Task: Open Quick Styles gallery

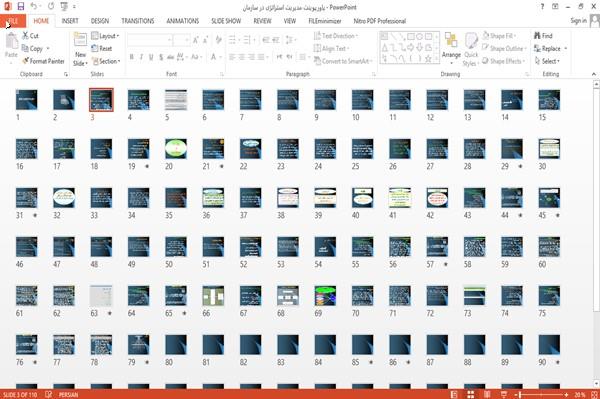Action: (471, 50)
